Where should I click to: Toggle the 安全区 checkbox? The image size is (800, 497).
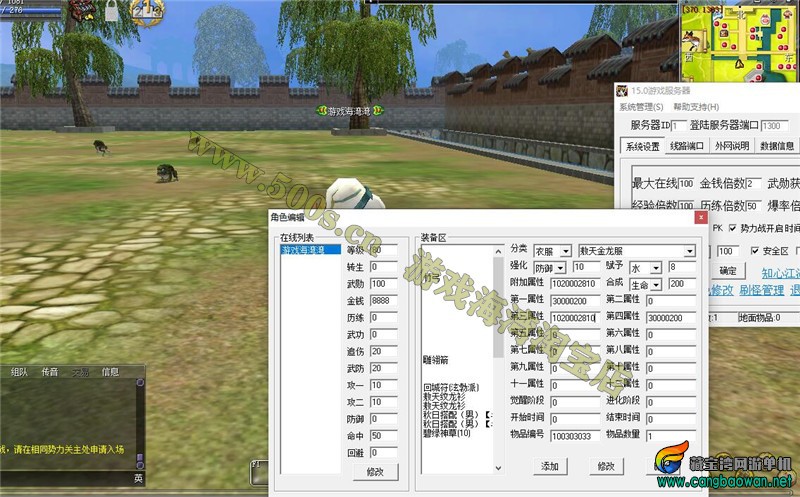(x=755, y=251)
